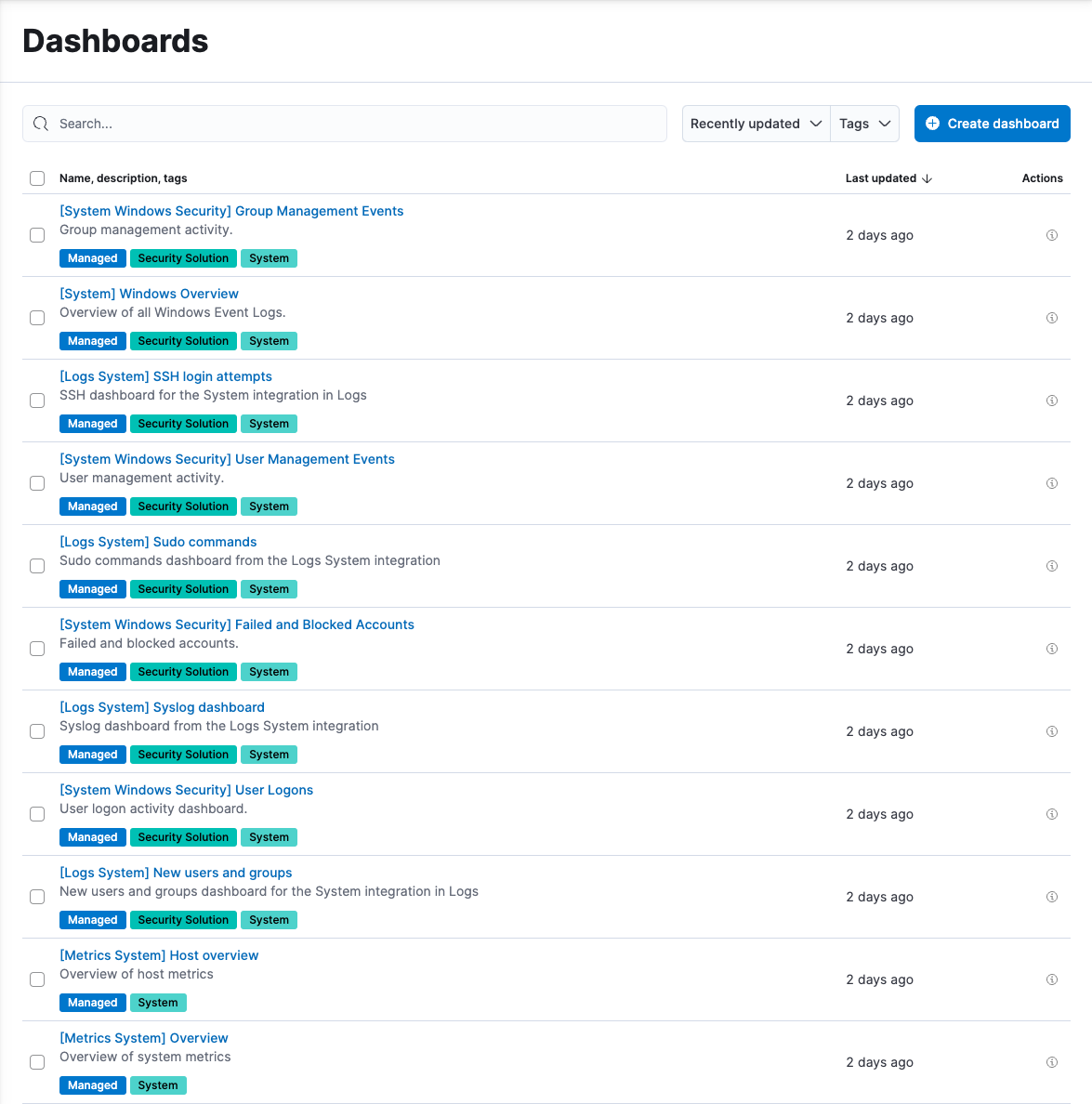Select the Failed and Blocked Accounts checkbox
The image size is (1092, 1104).
(x=37, y=649)
